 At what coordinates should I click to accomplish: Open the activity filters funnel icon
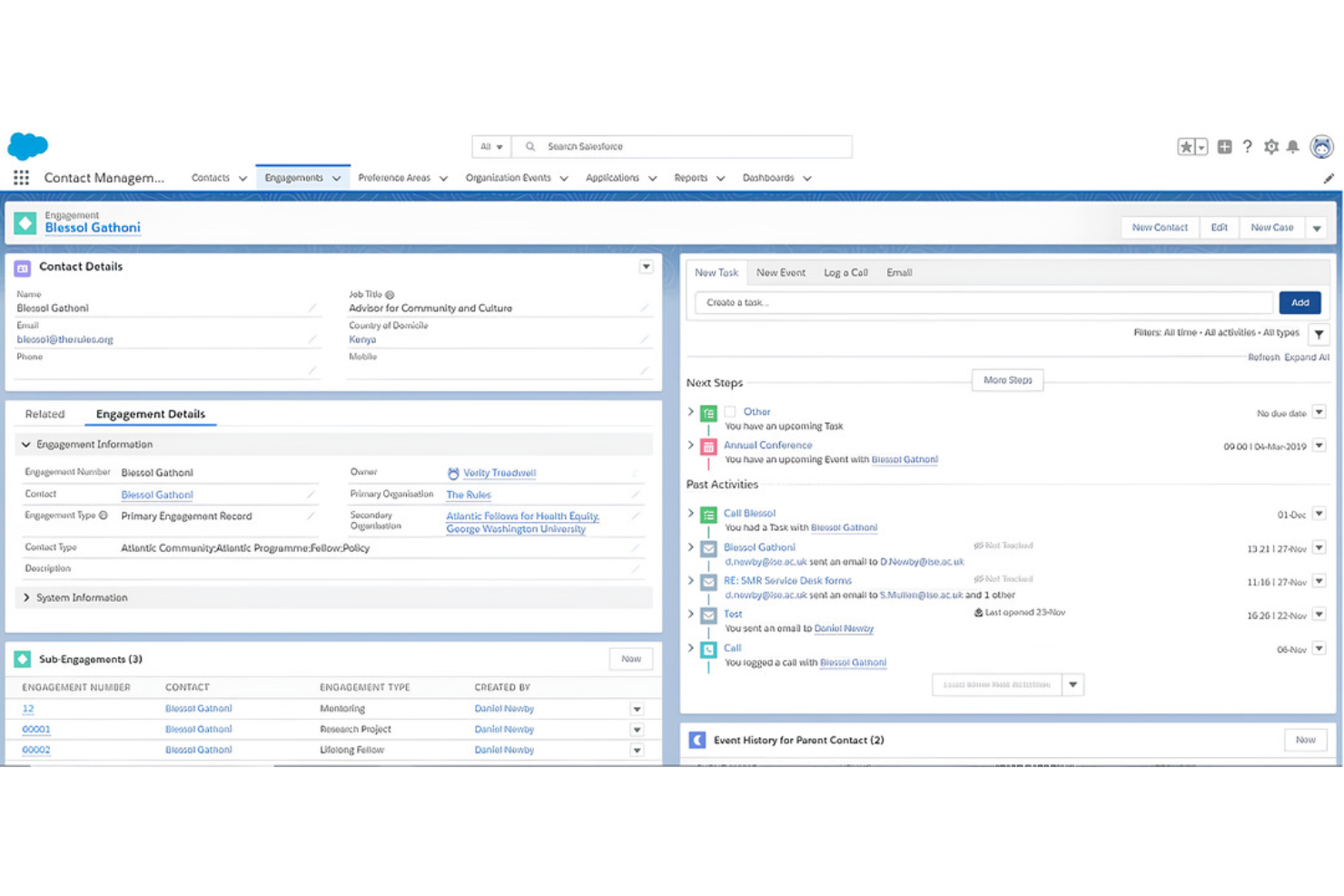[1319, 334]
